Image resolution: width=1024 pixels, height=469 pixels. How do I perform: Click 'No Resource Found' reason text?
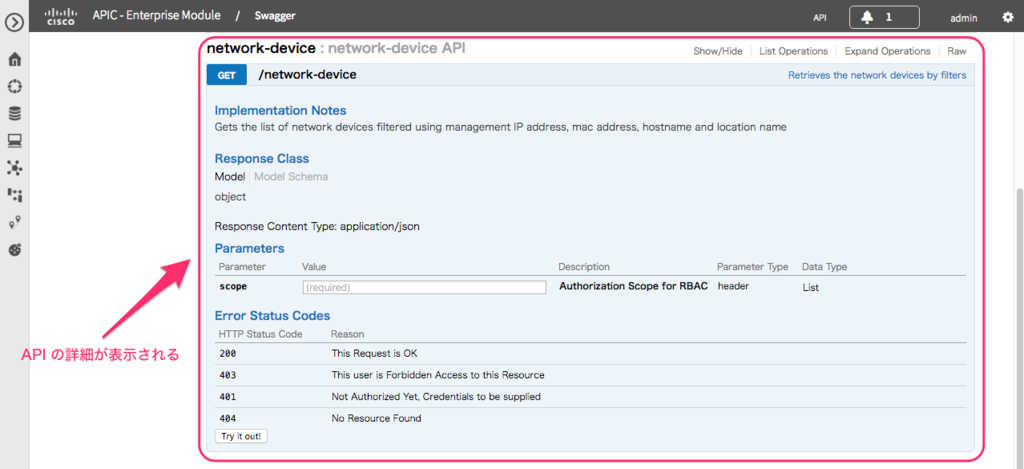pyautogui.click(x=376, y=418)
